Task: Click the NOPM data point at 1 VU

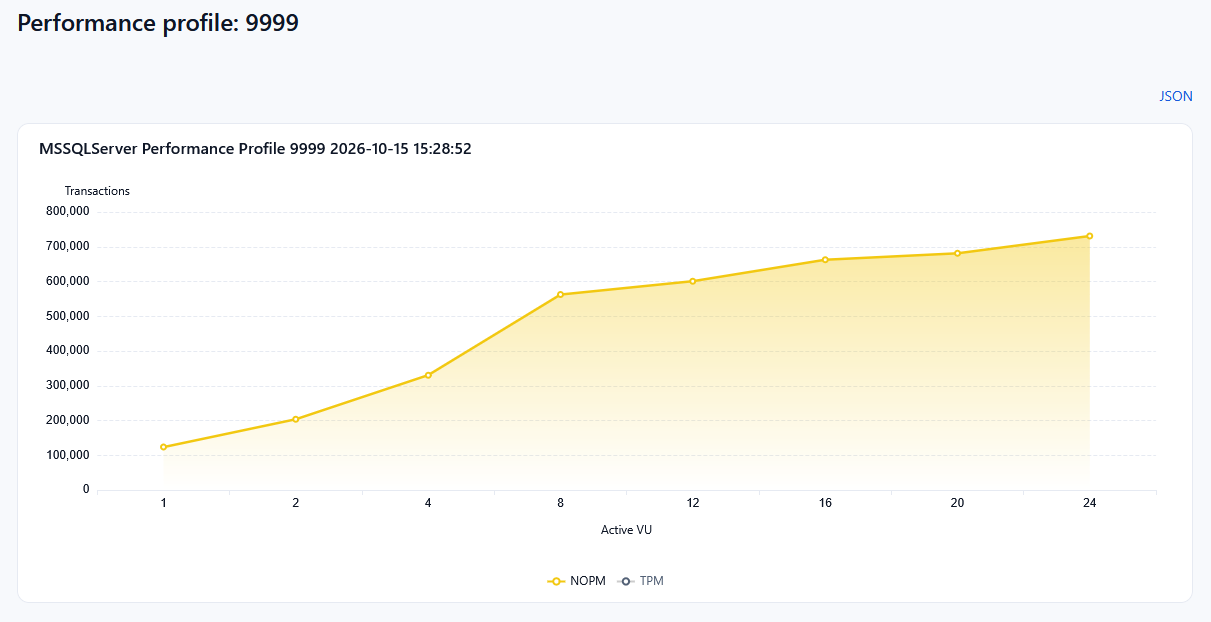Action: coord(163,447)
